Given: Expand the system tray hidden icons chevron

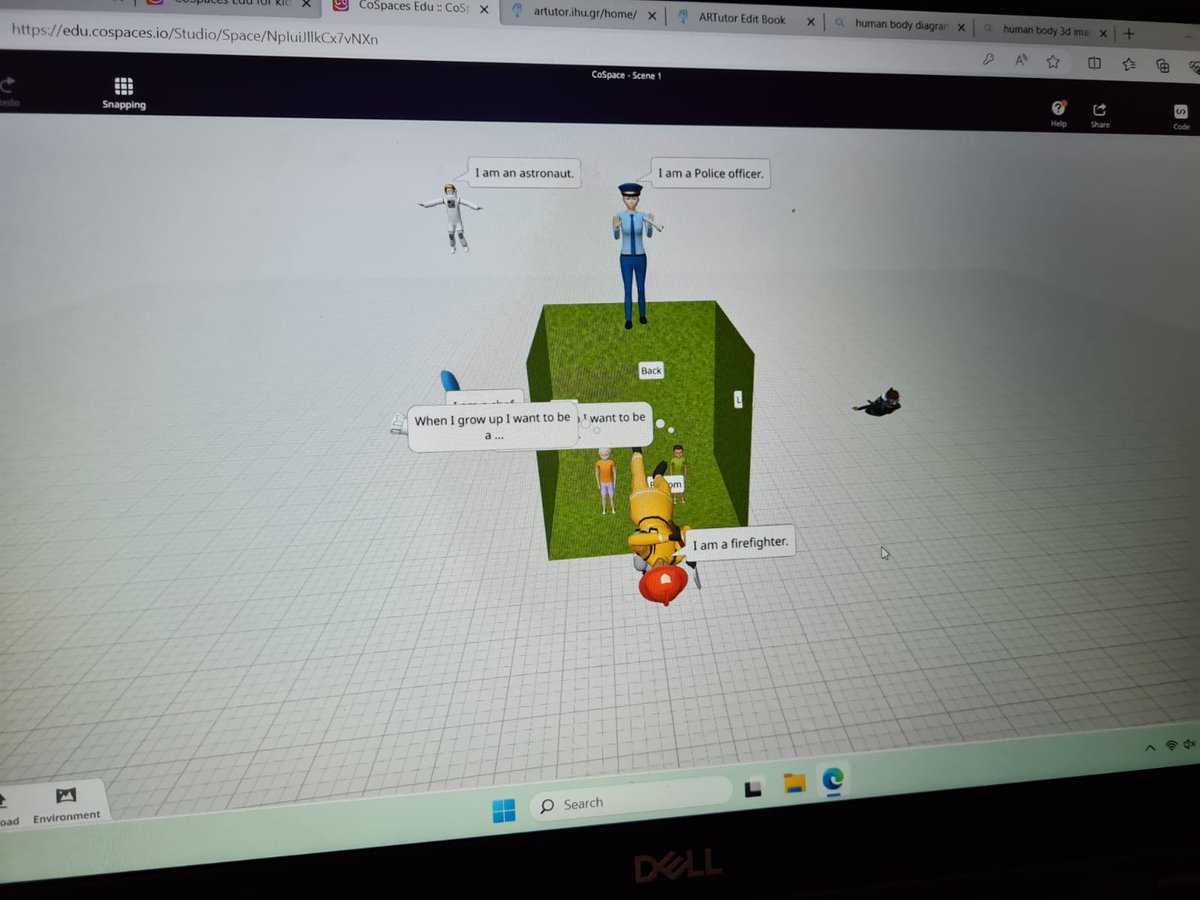Looking at the screenshot, I should 1150,748.
